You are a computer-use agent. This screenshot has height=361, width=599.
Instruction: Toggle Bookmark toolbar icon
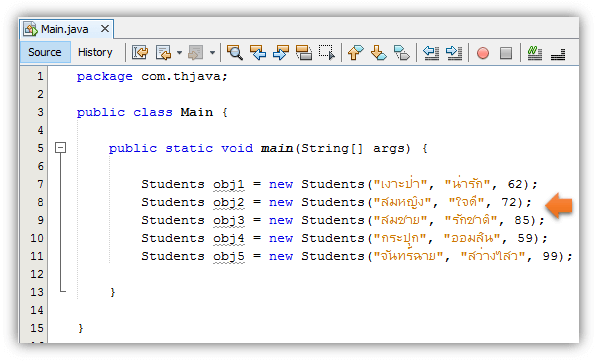pyautogui.click(x=401, y=52)
